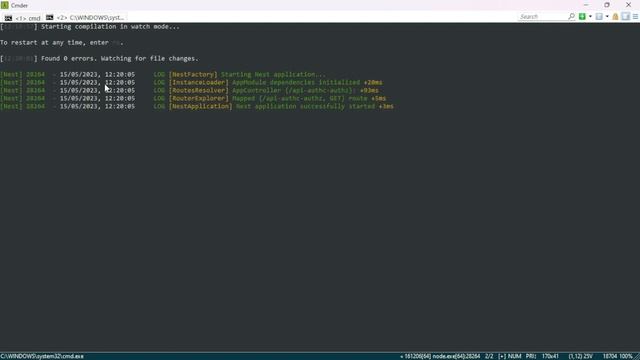Open the hamburger settings menu
The height and width of the screenshot is (360, 640).
(x=636, y=16)
